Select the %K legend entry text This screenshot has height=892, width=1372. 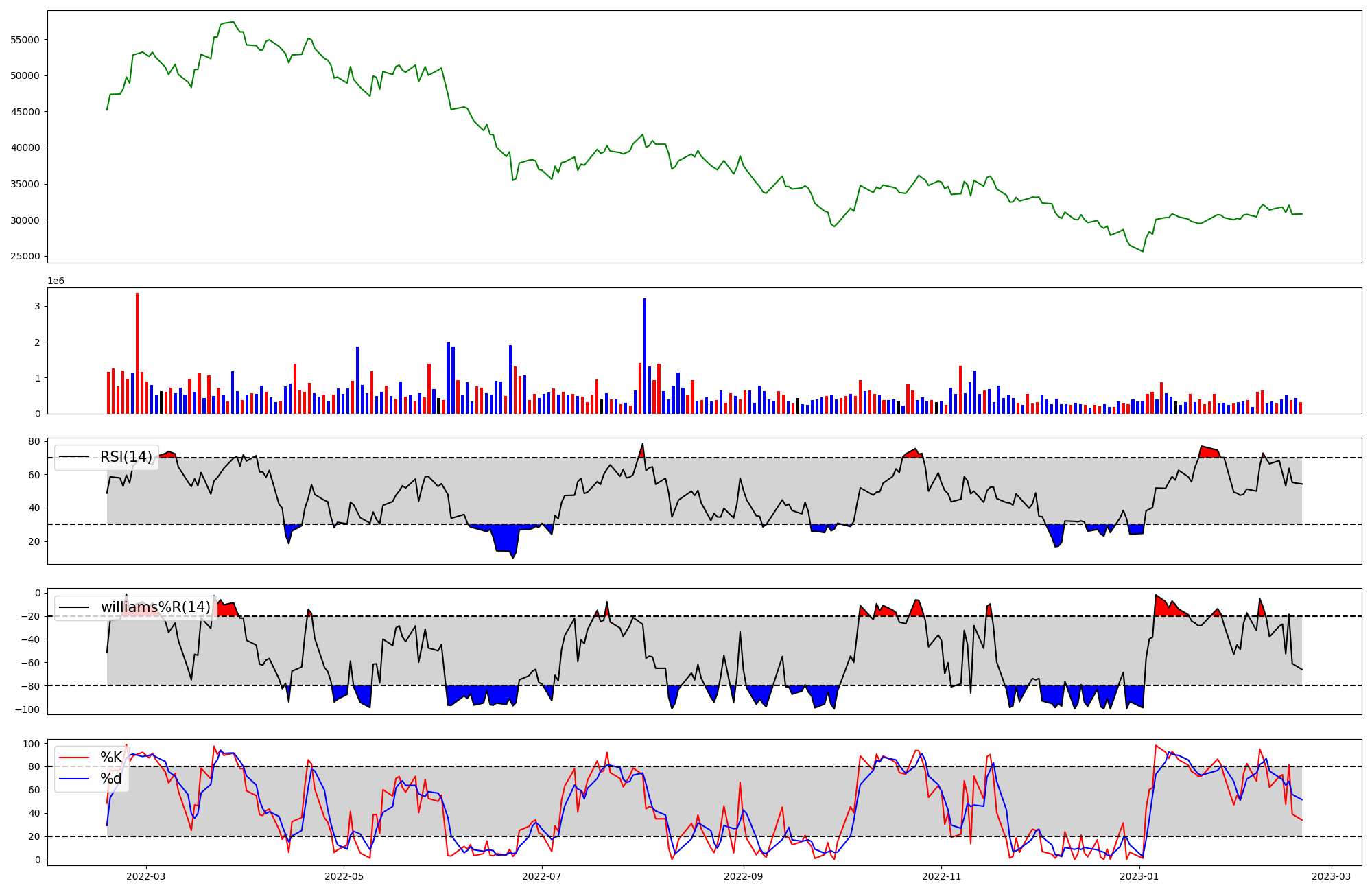coord(110,758)
